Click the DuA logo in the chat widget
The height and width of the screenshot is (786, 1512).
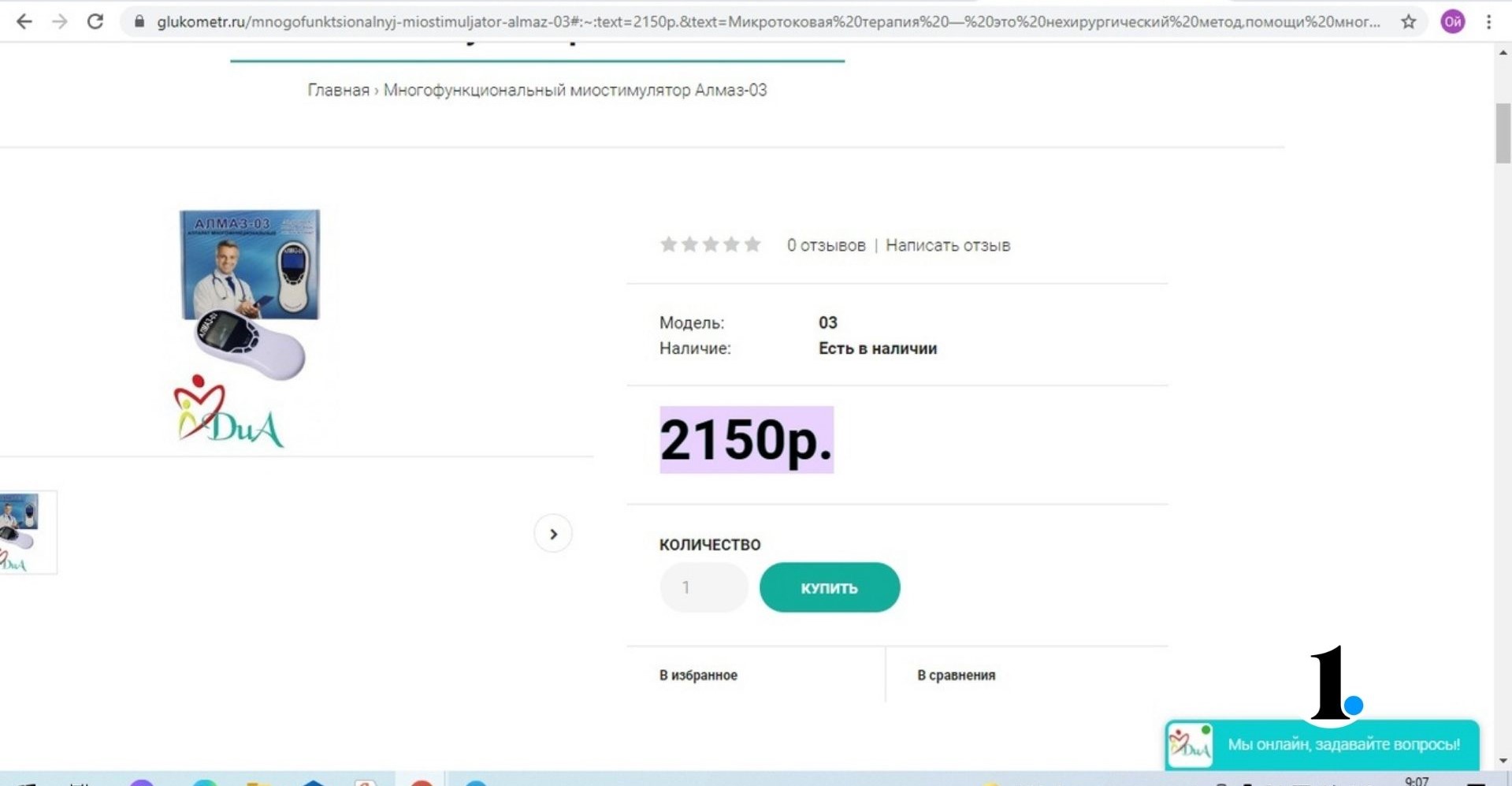(1190, 743)
